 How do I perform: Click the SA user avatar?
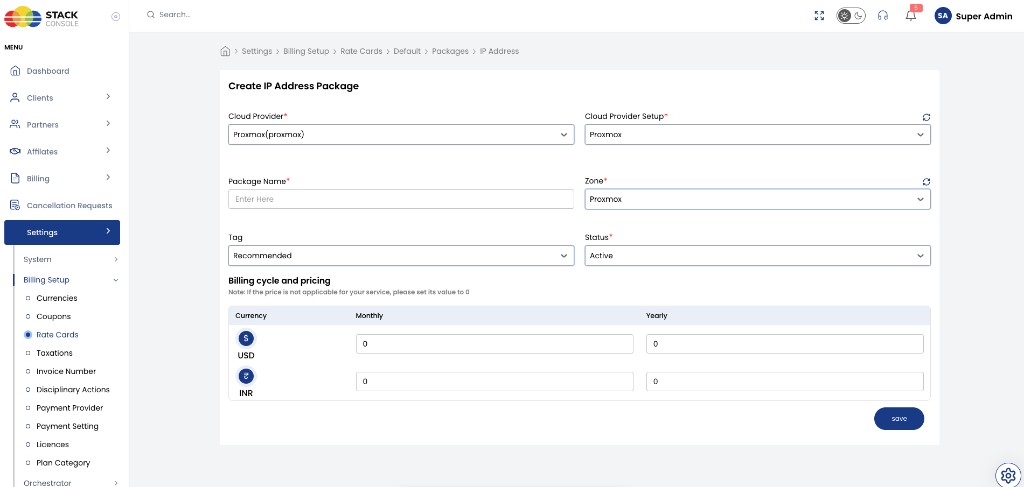pos(942,16)
